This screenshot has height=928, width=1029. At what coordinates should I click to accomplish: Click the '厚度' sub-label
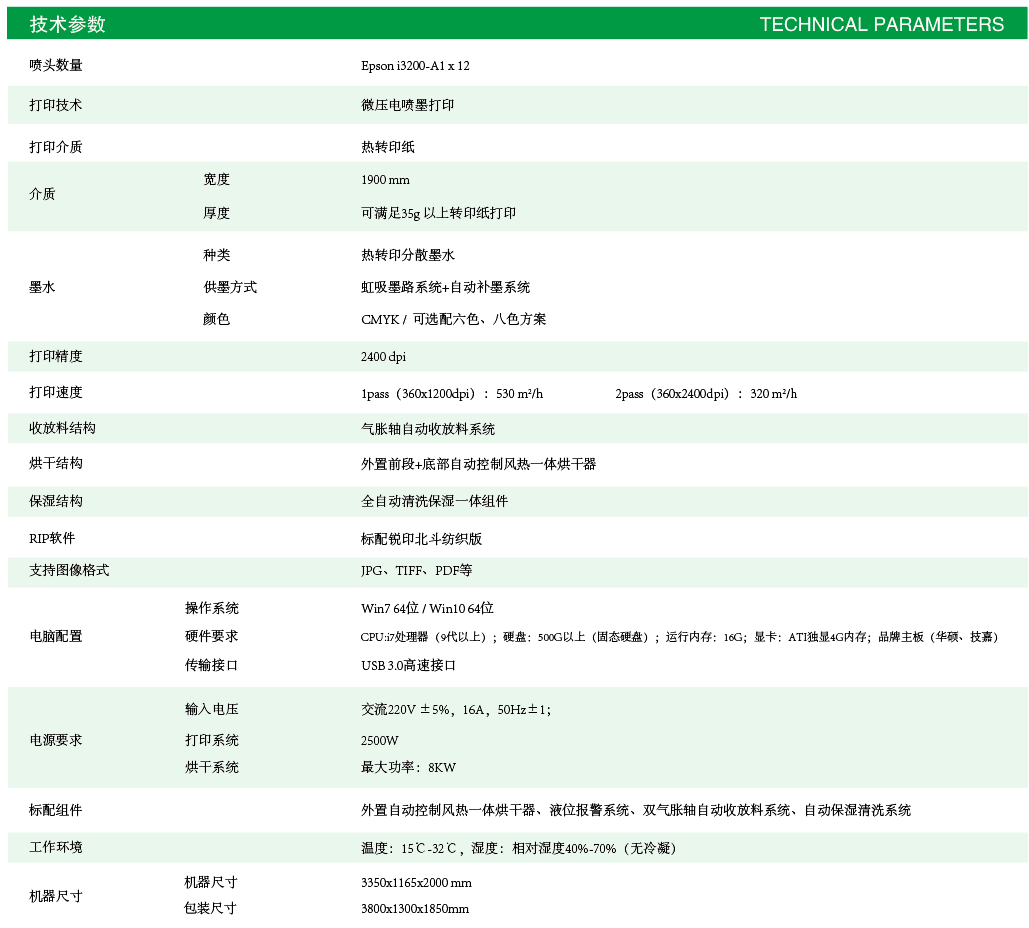pos(217,213)
